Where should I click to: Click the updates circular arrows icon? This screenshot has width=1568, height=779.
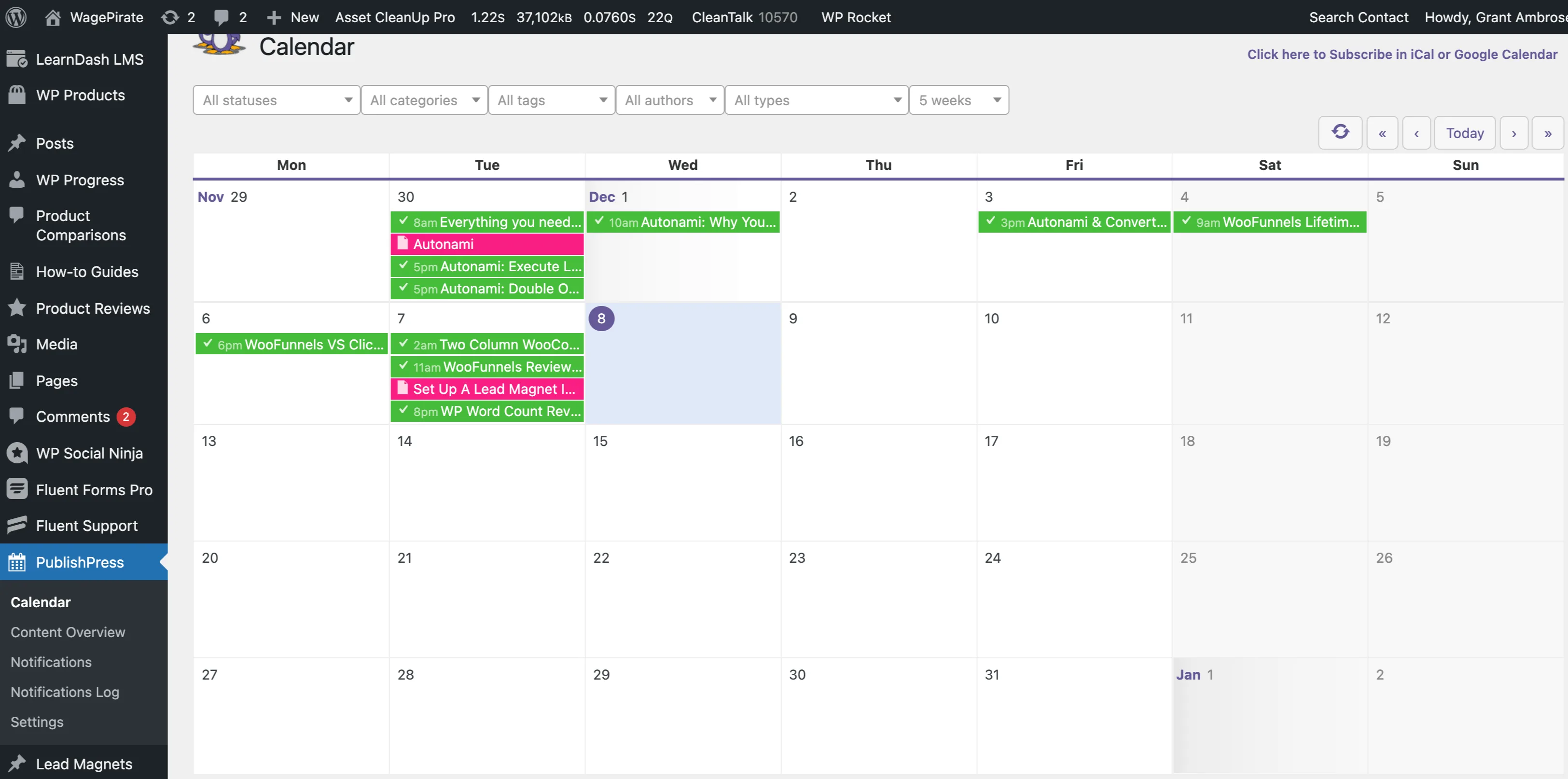point(170,17)
